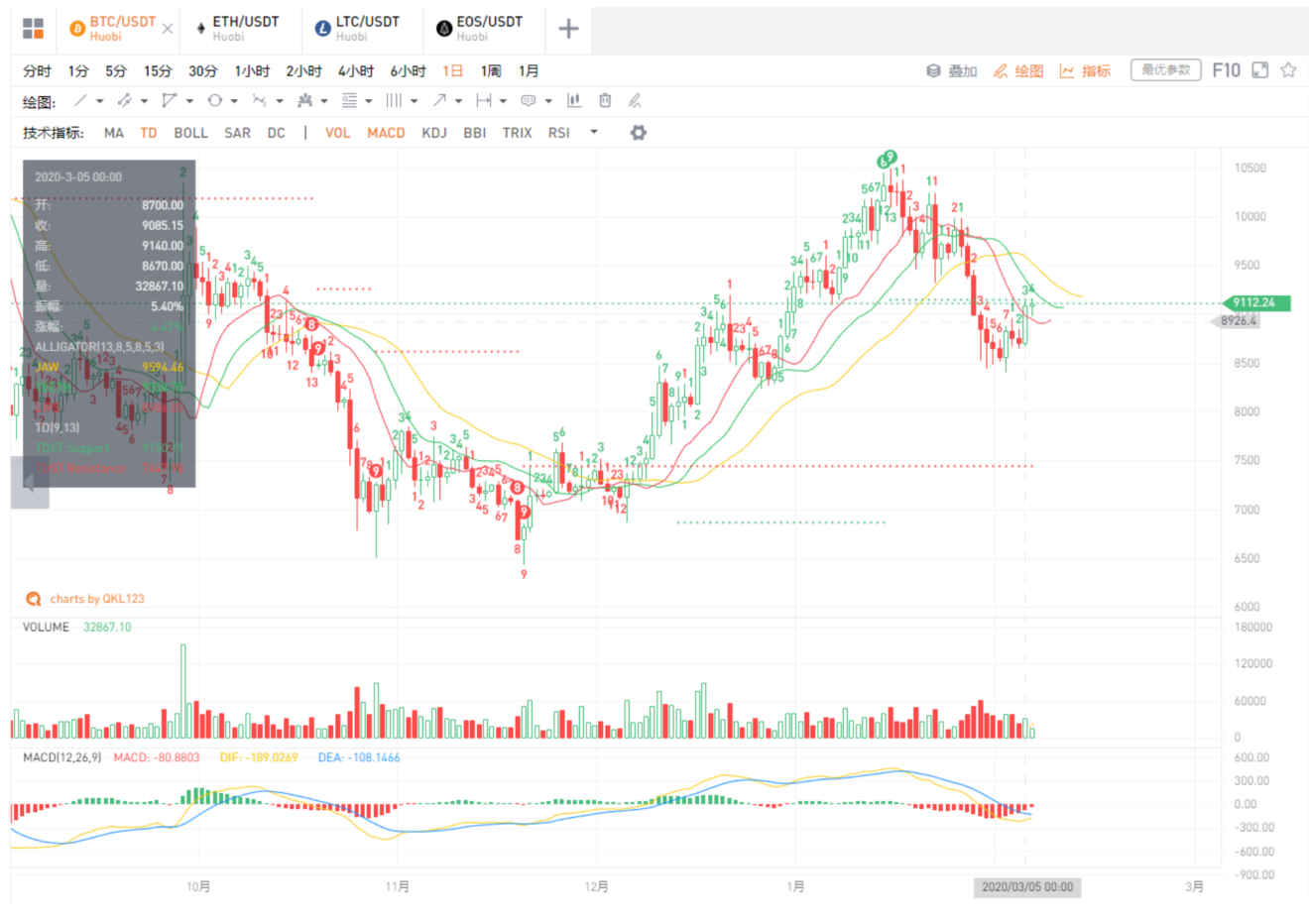The width and height of the screenshot is (1309, 924).
Task: Select the 1周 timeframe
Action: click(491, 70)
